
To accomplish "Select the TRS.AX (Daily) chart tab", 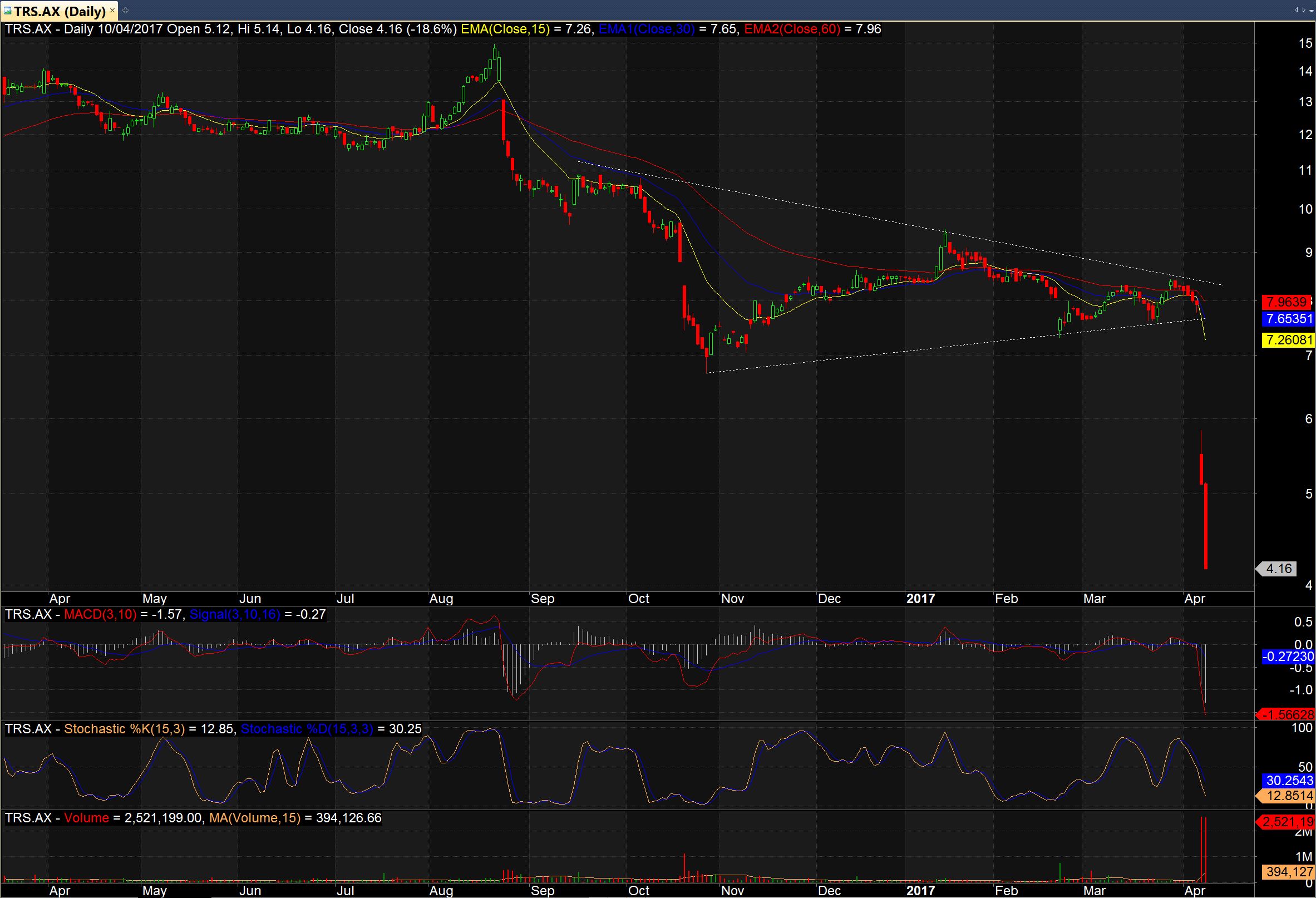I will (x=60, y=11).
